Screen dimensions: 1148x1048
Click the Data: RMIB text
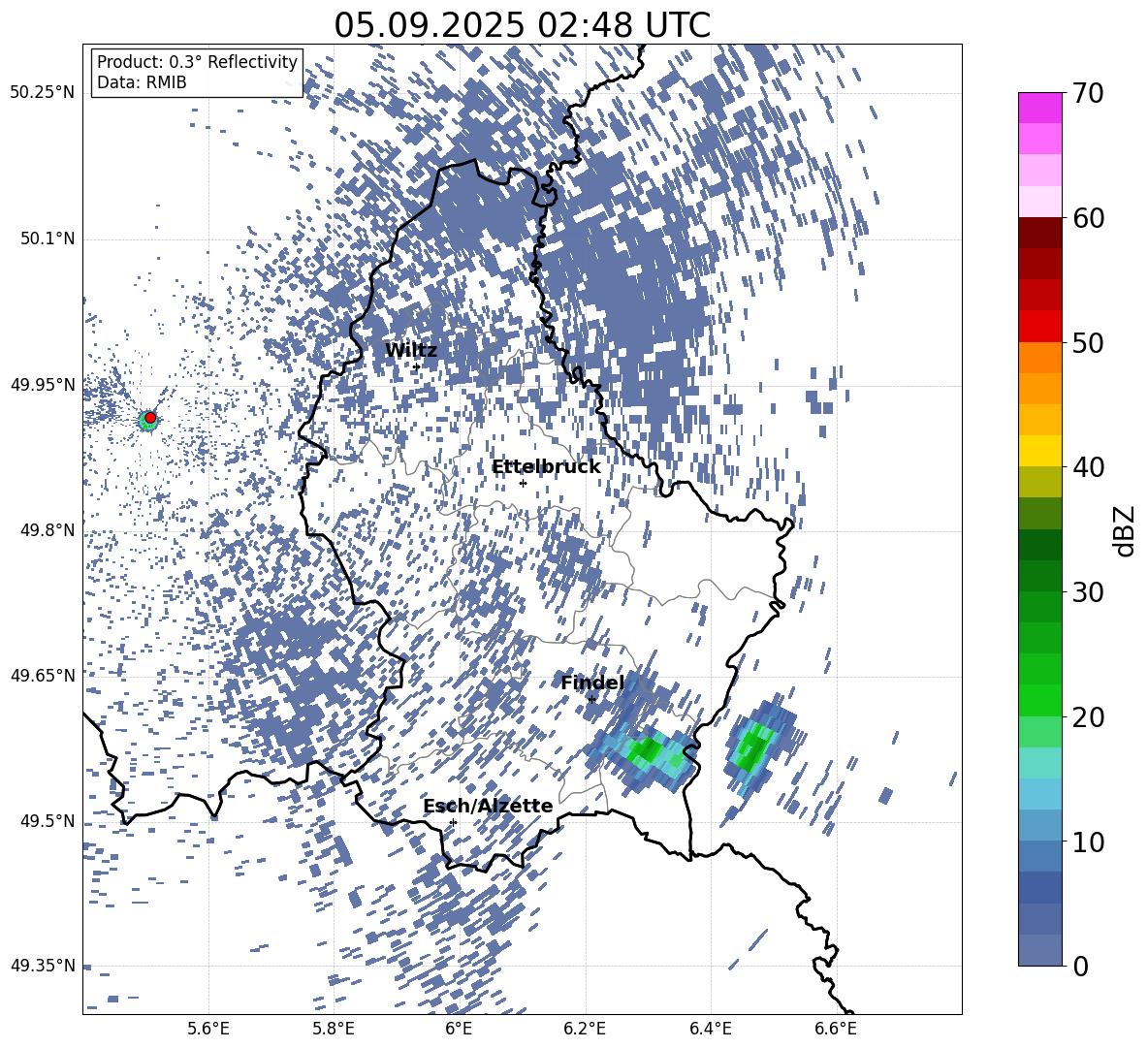142,82
